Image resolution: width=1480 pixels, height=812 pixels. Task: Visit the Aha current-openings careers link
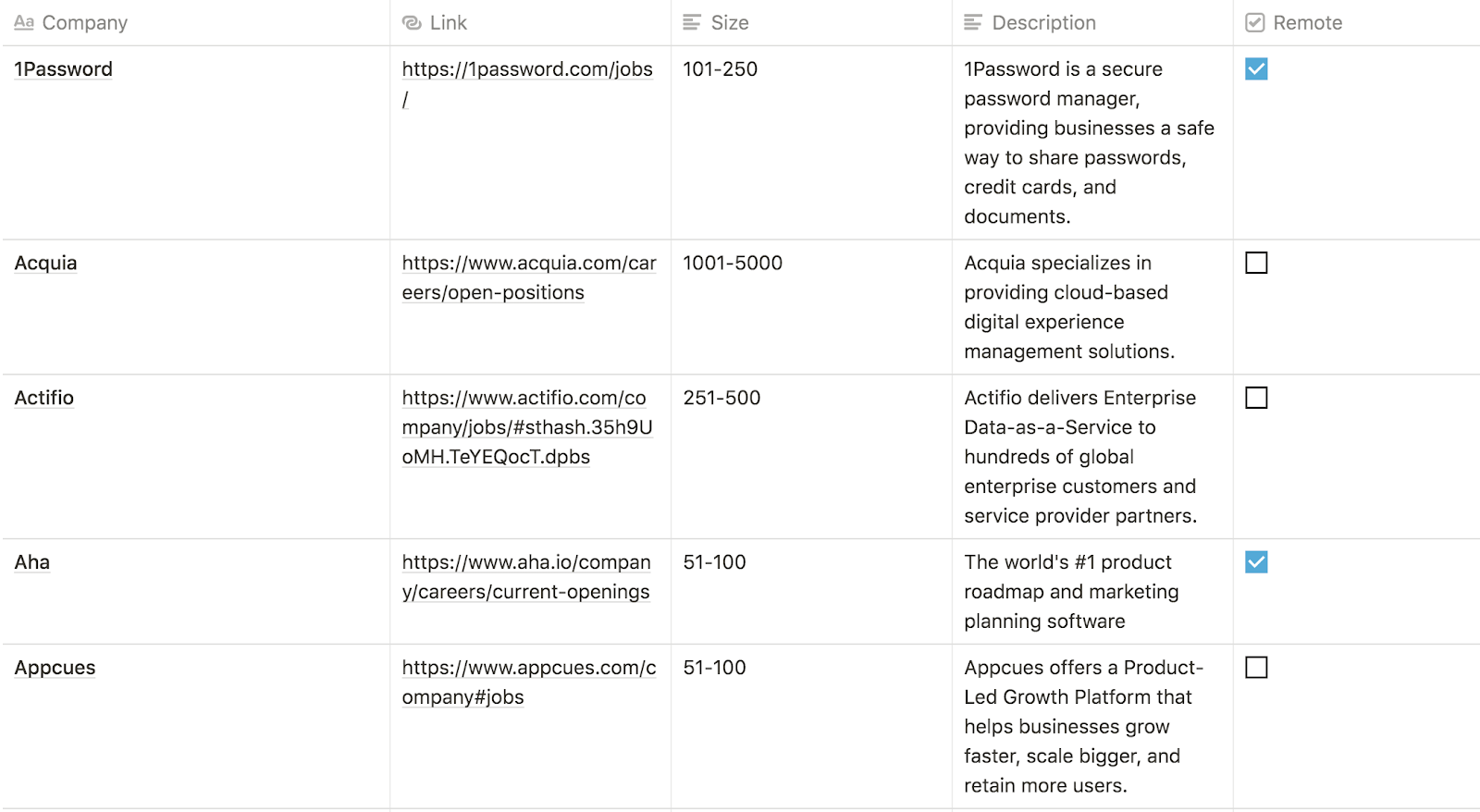coord(525,562)
